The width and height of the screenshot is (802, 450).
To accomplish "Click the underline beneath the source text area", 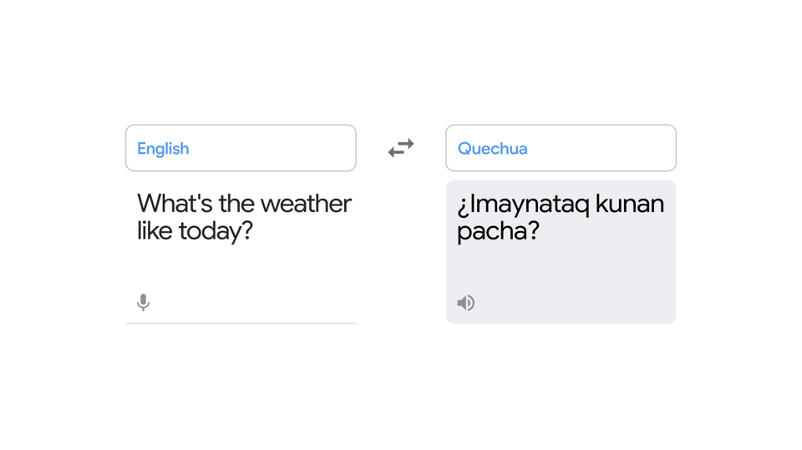I will pos(240,323).
